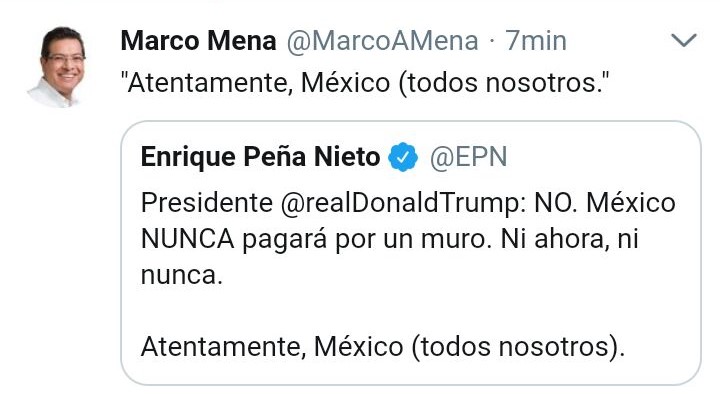Image resolution: width=720 pixels, height=394 pixels.
Task: Click the "Ni ahora, ni" phrase
Action: click(x=569, y=239)
